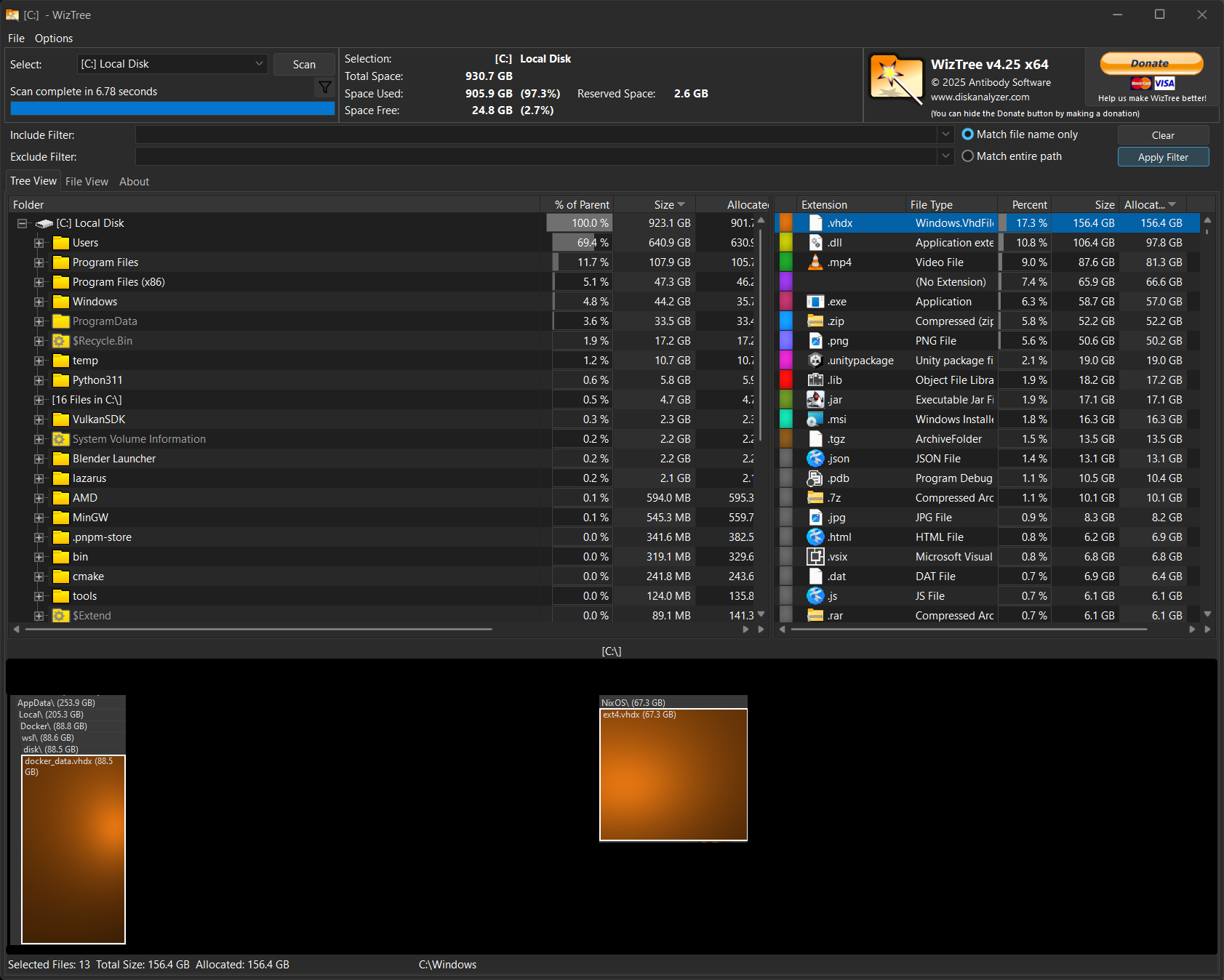Click the .dll file icon
This screenshot has height=980, width=1224.
click(x=815, y=243)
